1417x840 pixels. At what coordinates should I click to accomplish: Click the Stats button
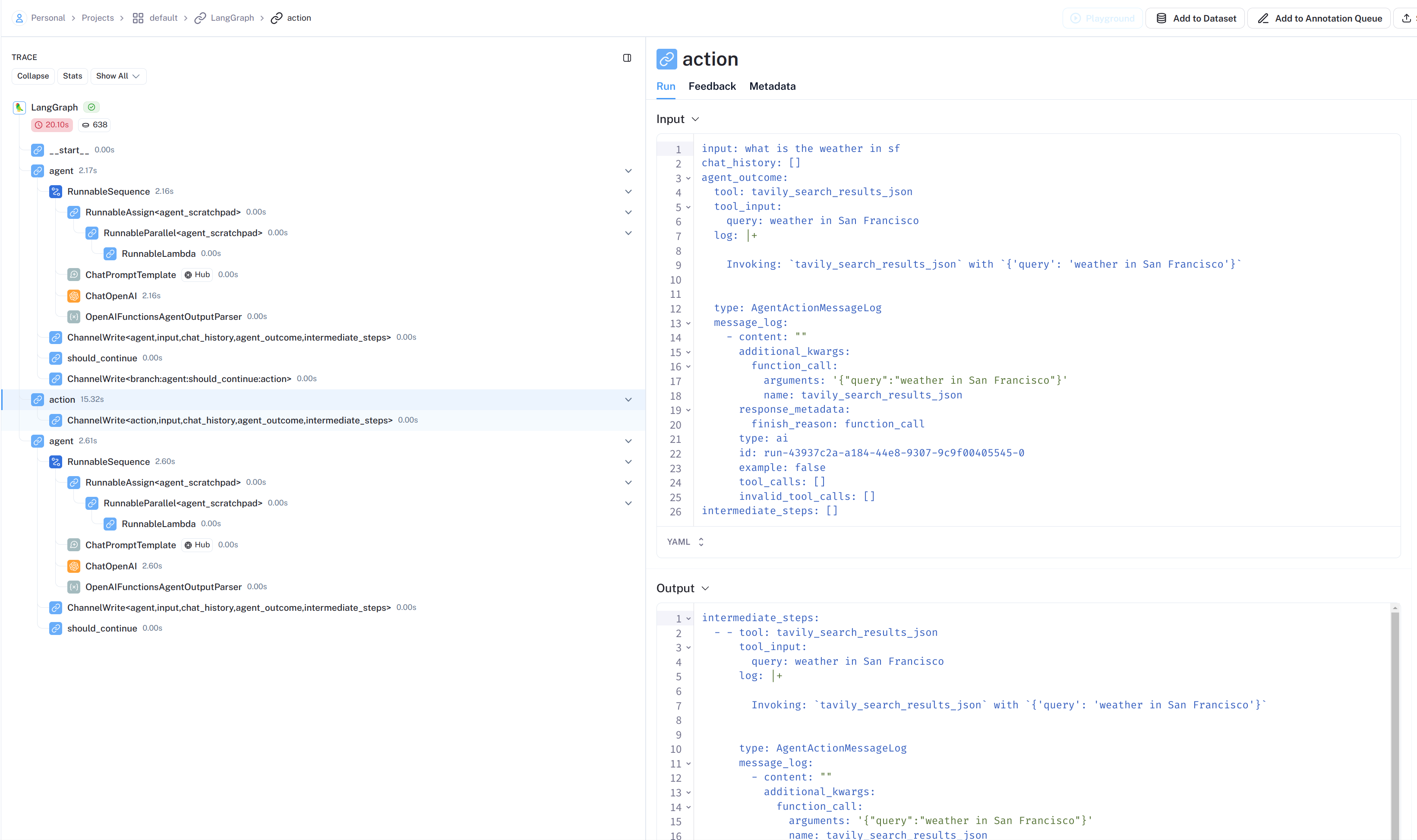(73, 76)
